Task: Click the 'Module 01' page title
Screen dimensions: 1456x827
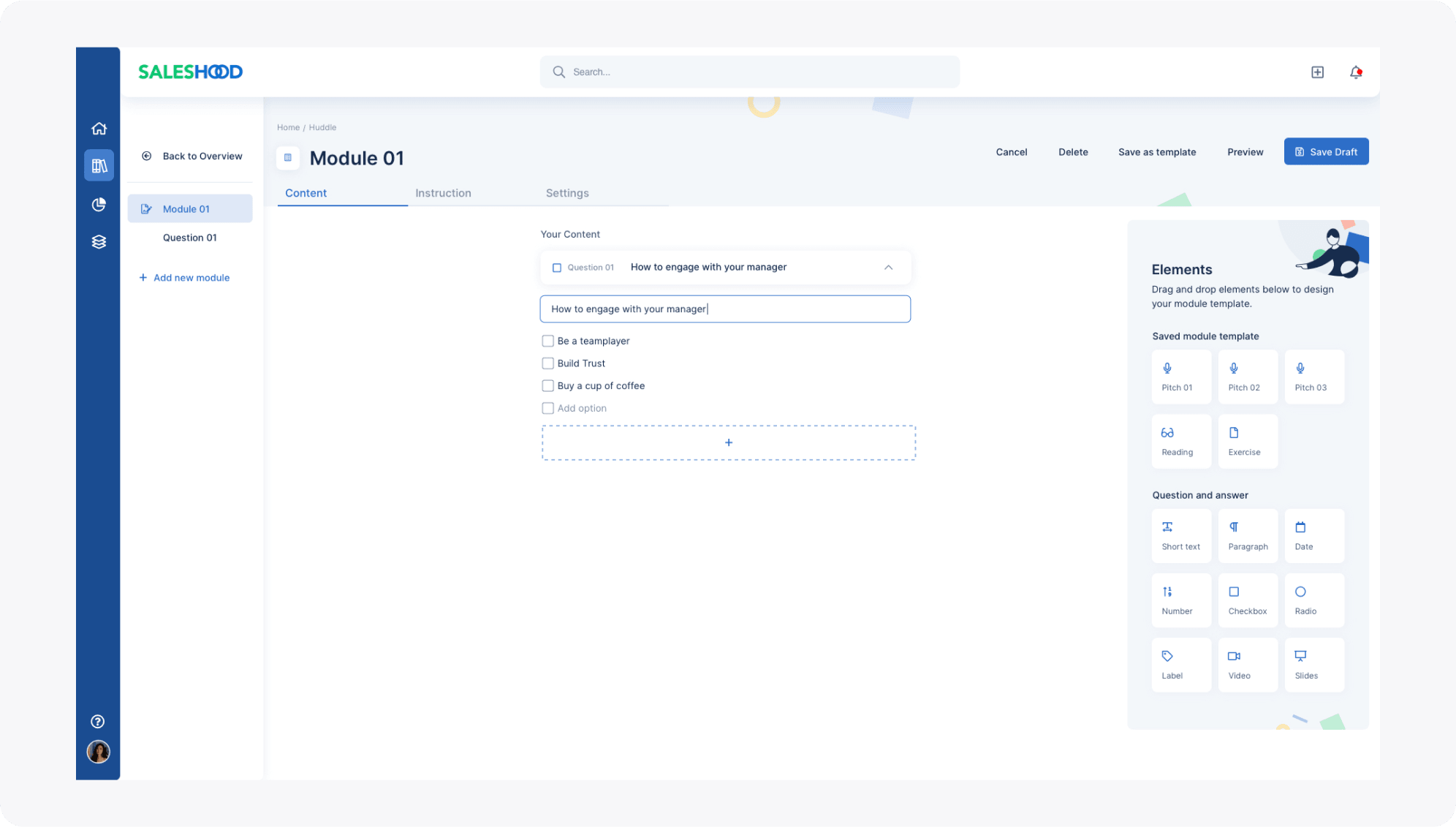Action: 357,158
